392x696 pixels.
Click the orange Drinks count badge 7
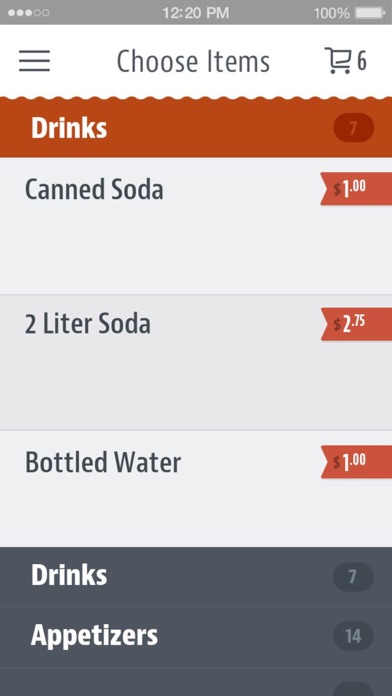[353, 128]
